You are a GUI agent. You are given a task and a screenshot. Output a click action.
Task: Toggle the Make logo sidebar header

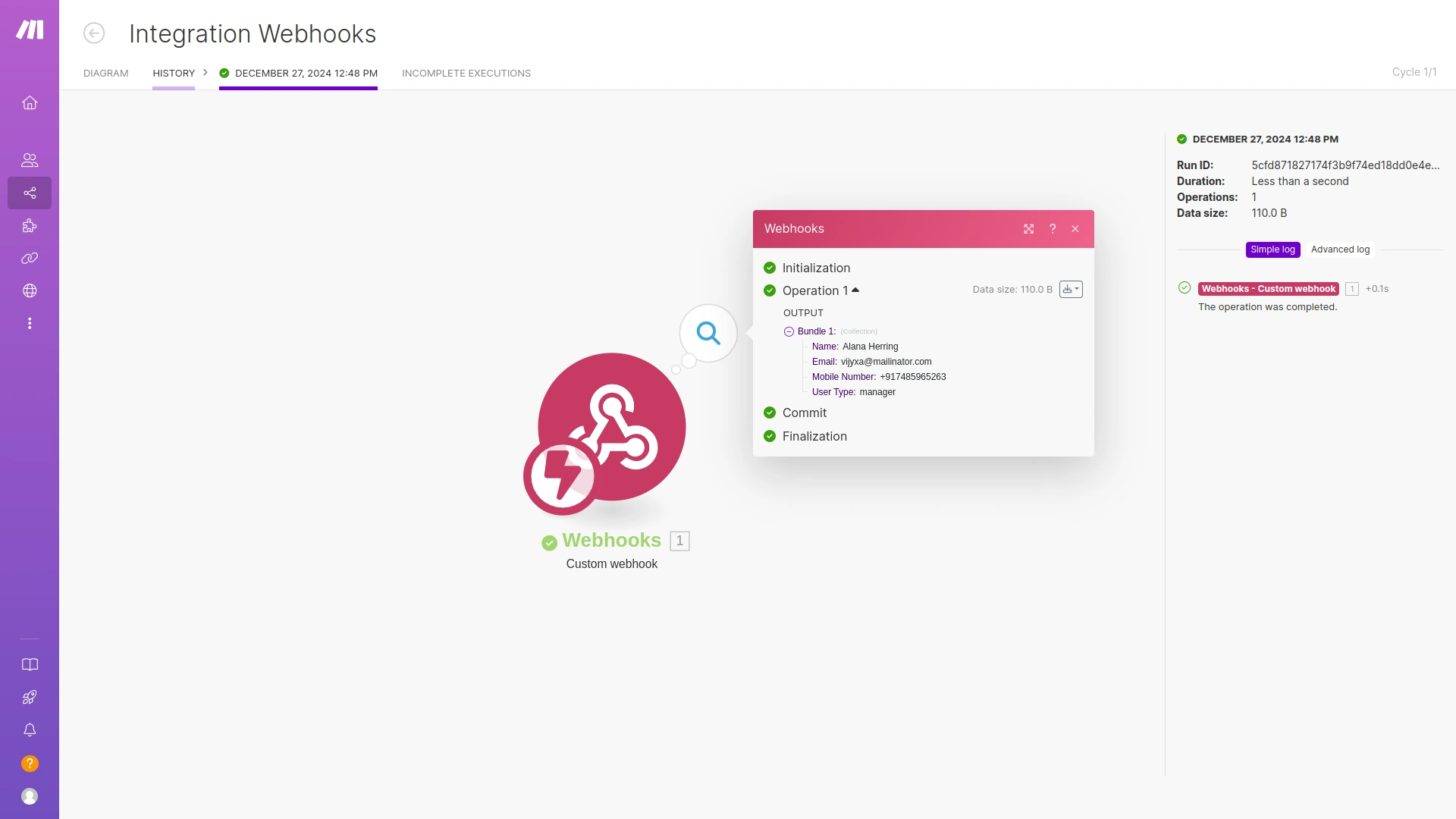tap(30, 30)
